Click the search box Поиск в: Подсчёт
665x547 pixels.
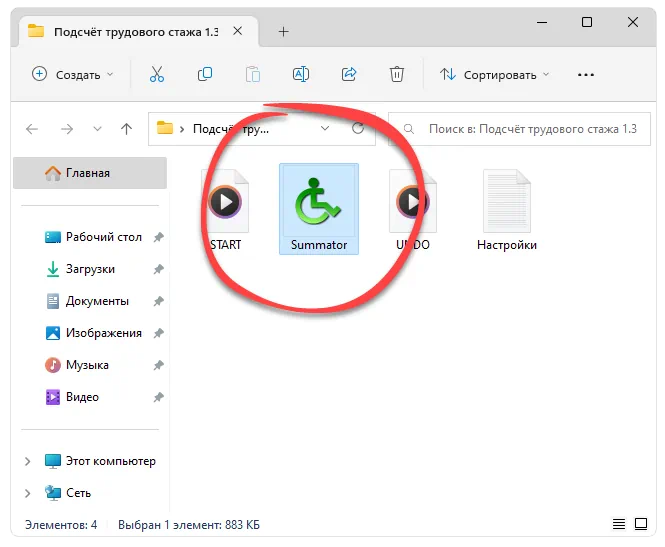tap(519, 129)
